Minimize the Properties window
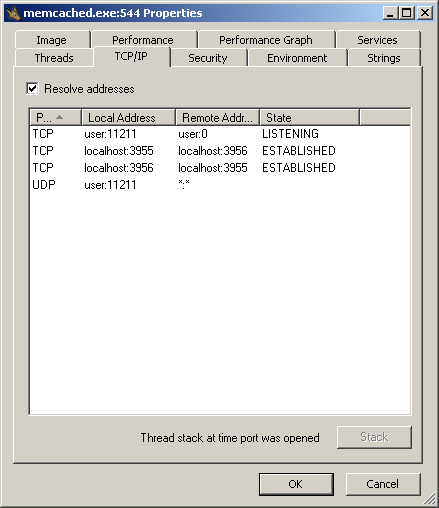Screen dimensions: 439x508 (390, 13)
